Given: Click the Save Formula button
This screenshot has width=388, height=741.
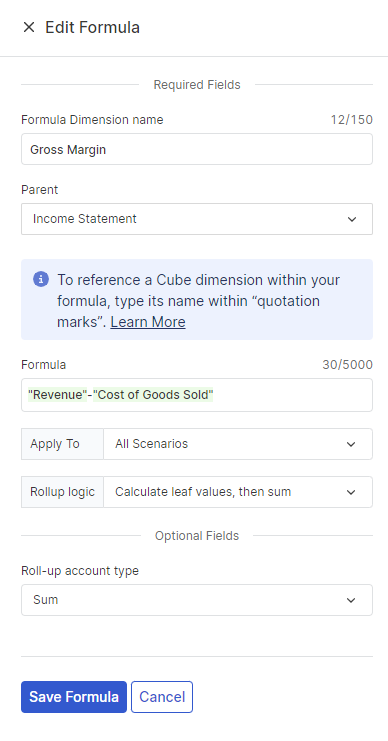Looking at the screenshot, I should [74, 697].
